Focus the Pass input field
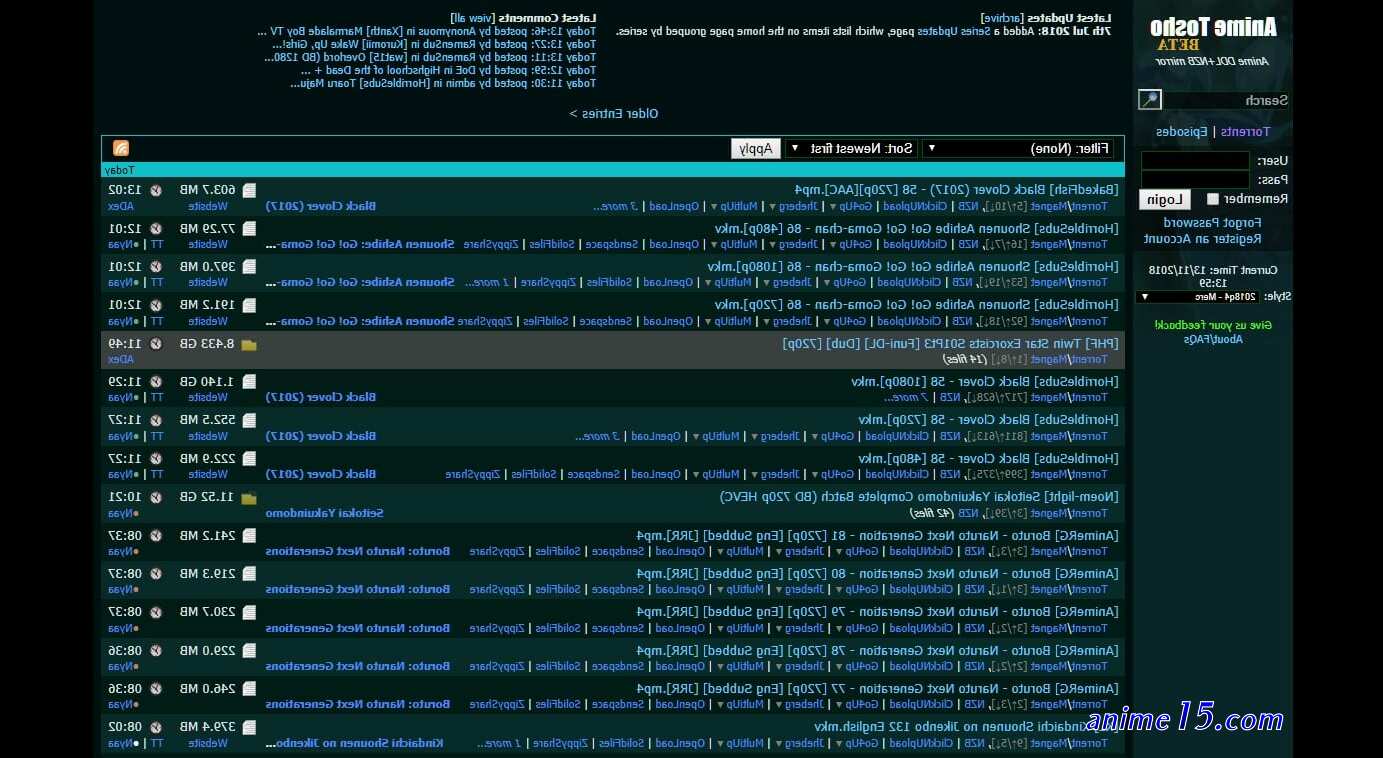This screenshot has height=758, width=1383. coord(1195,180)
